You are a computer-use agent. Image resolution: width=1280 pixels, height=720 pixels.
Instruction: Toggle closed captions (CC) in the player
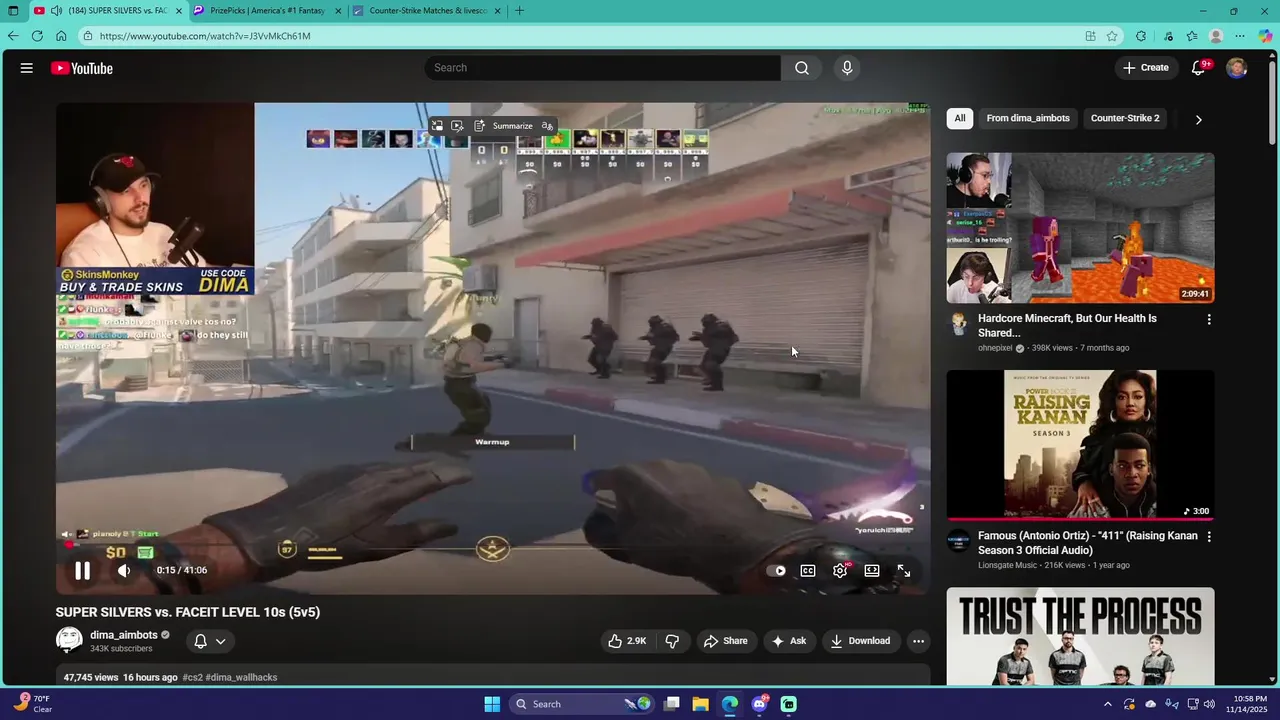click(808, 570)
